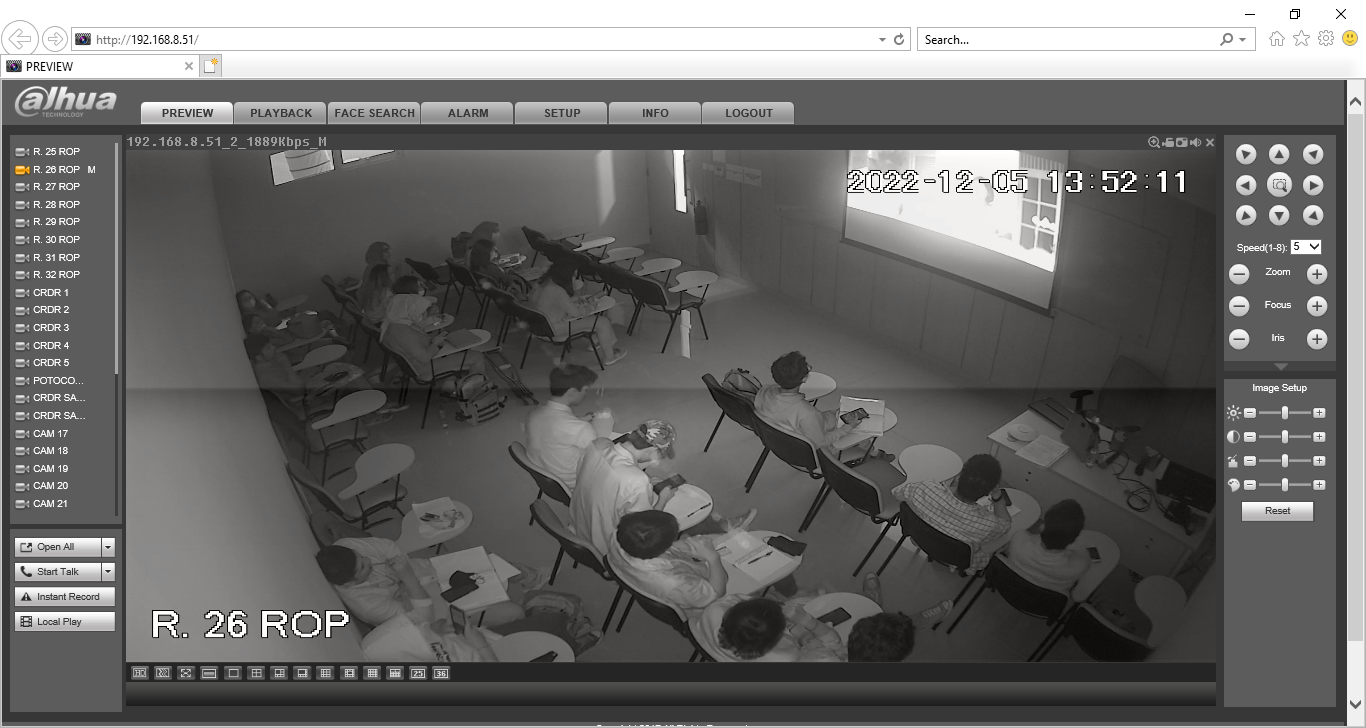Go to the ALARM tab

tap(468, 113)
